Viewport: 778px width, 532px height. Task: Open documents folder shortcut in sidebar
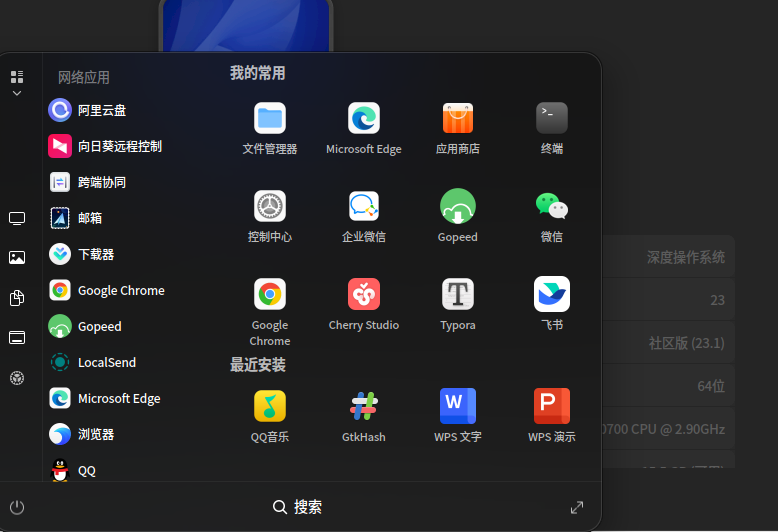tap(17, 298)
